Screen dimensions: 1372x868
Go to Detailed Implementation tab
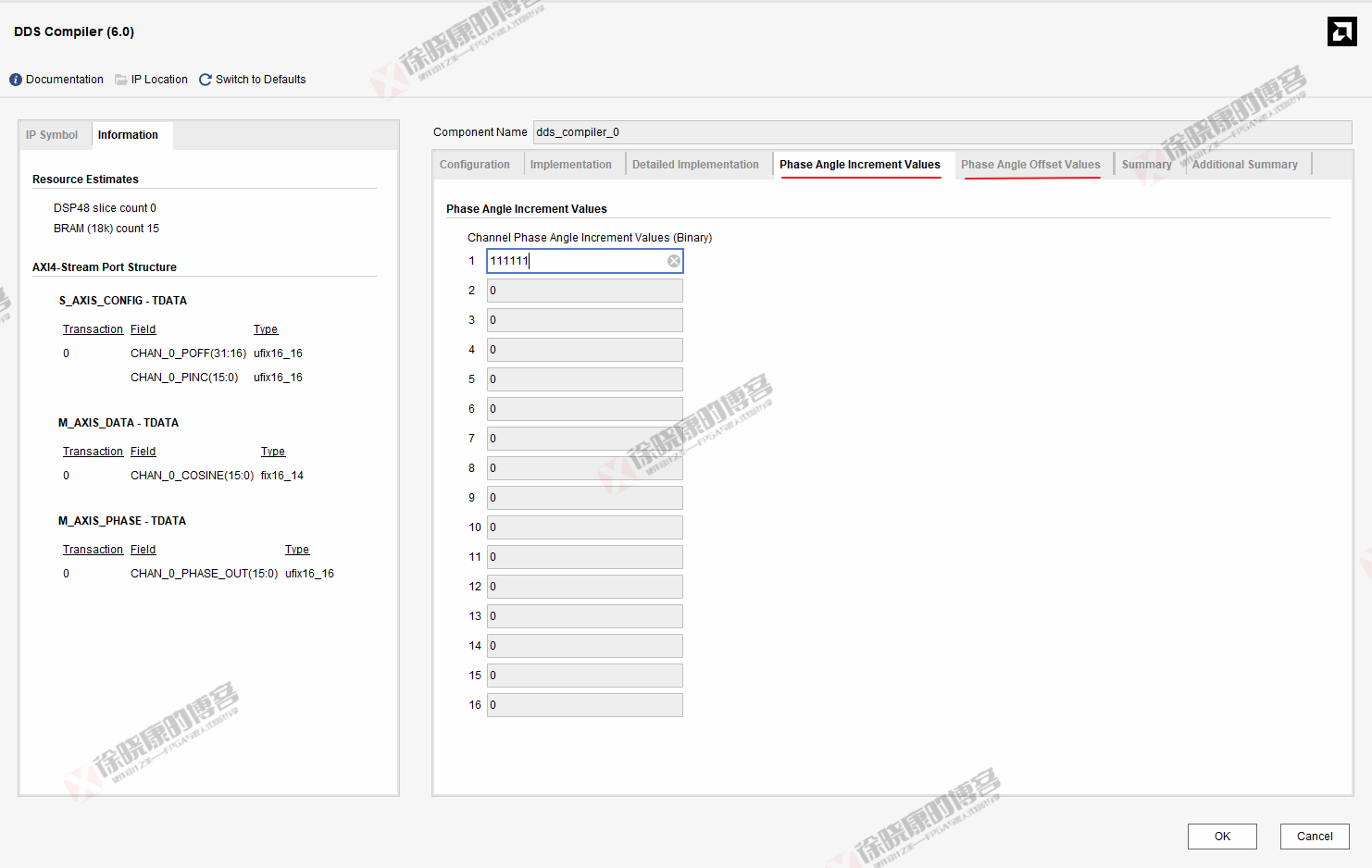pyautogui.click(x=695, y=165)
